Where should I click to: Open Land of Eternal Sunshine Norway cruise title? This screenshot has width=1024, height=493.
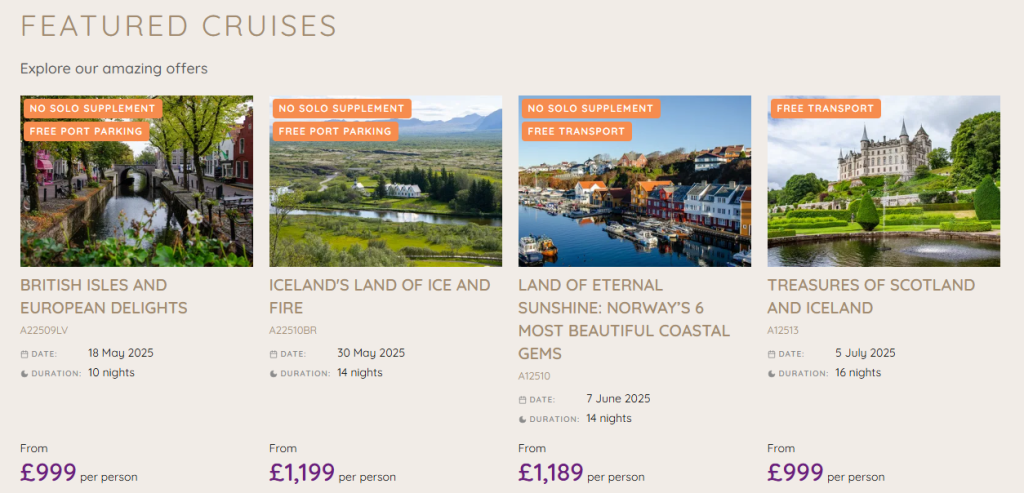[x=624, y=319]
